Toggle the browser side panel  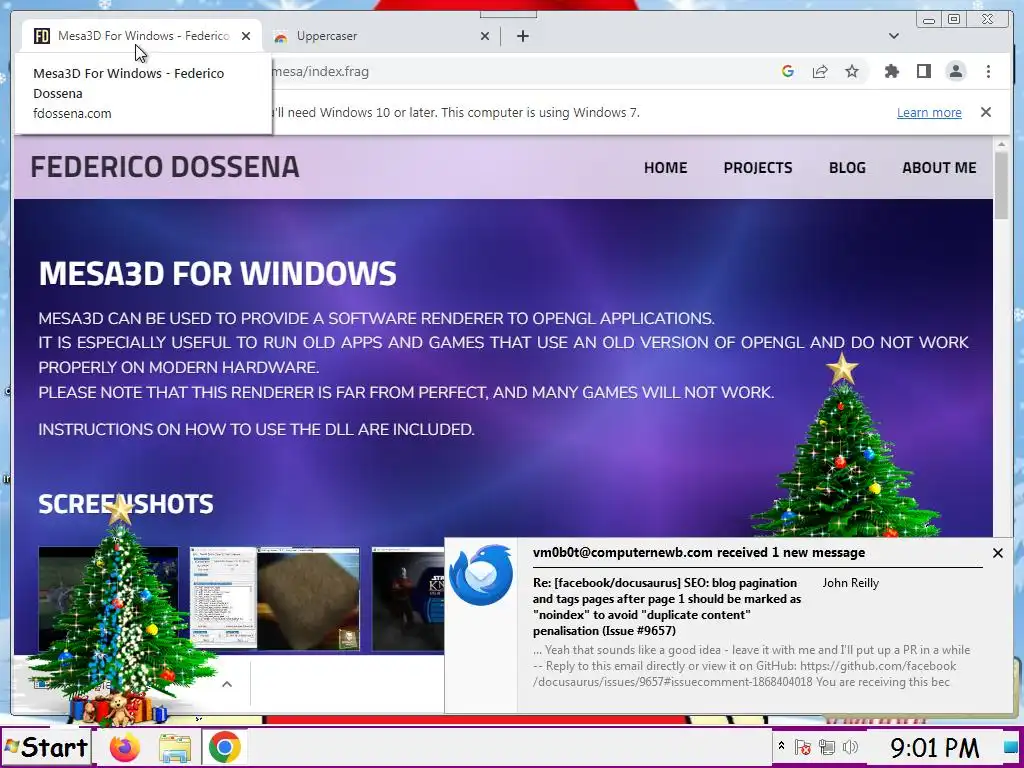click(923, 71)
